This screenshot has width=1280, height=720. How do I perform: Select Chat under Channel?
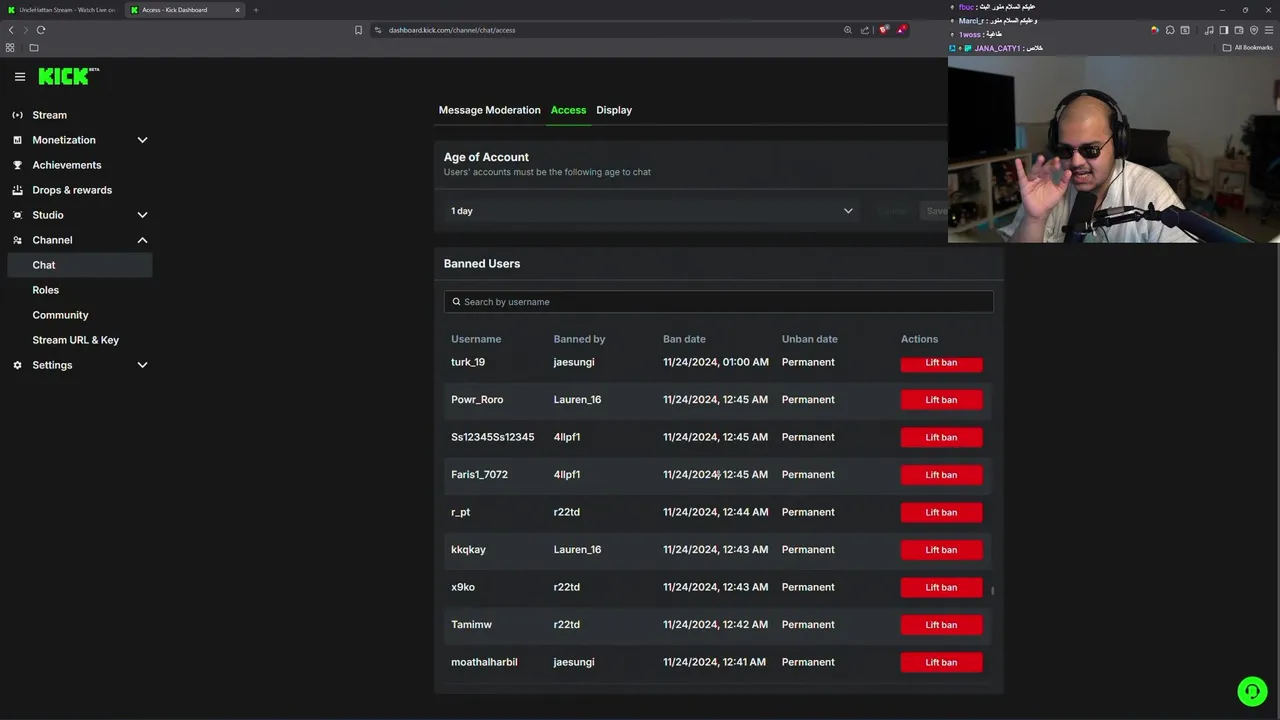79,265
